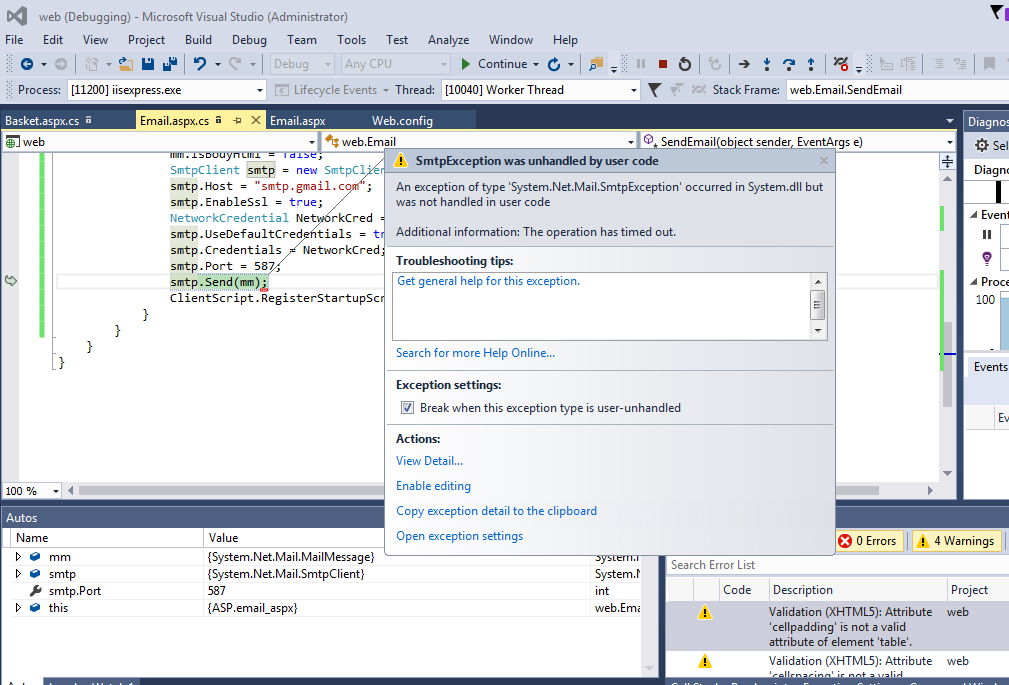Save the current file with the disk icon
Viewport: 1009px width, 685px height.
[148, 64]
